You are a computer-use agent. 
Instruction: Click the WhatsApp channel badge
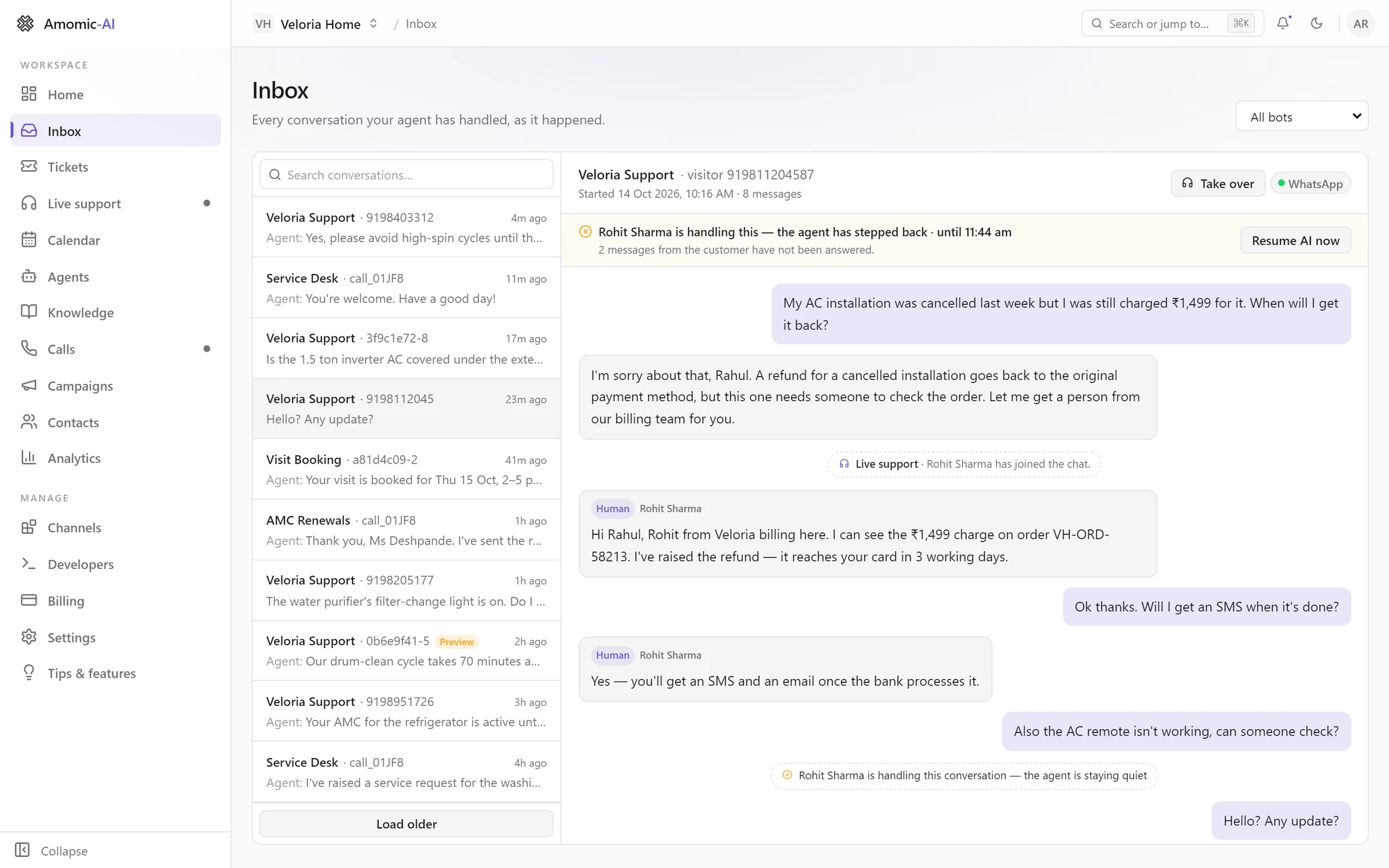pos(1310,183)
